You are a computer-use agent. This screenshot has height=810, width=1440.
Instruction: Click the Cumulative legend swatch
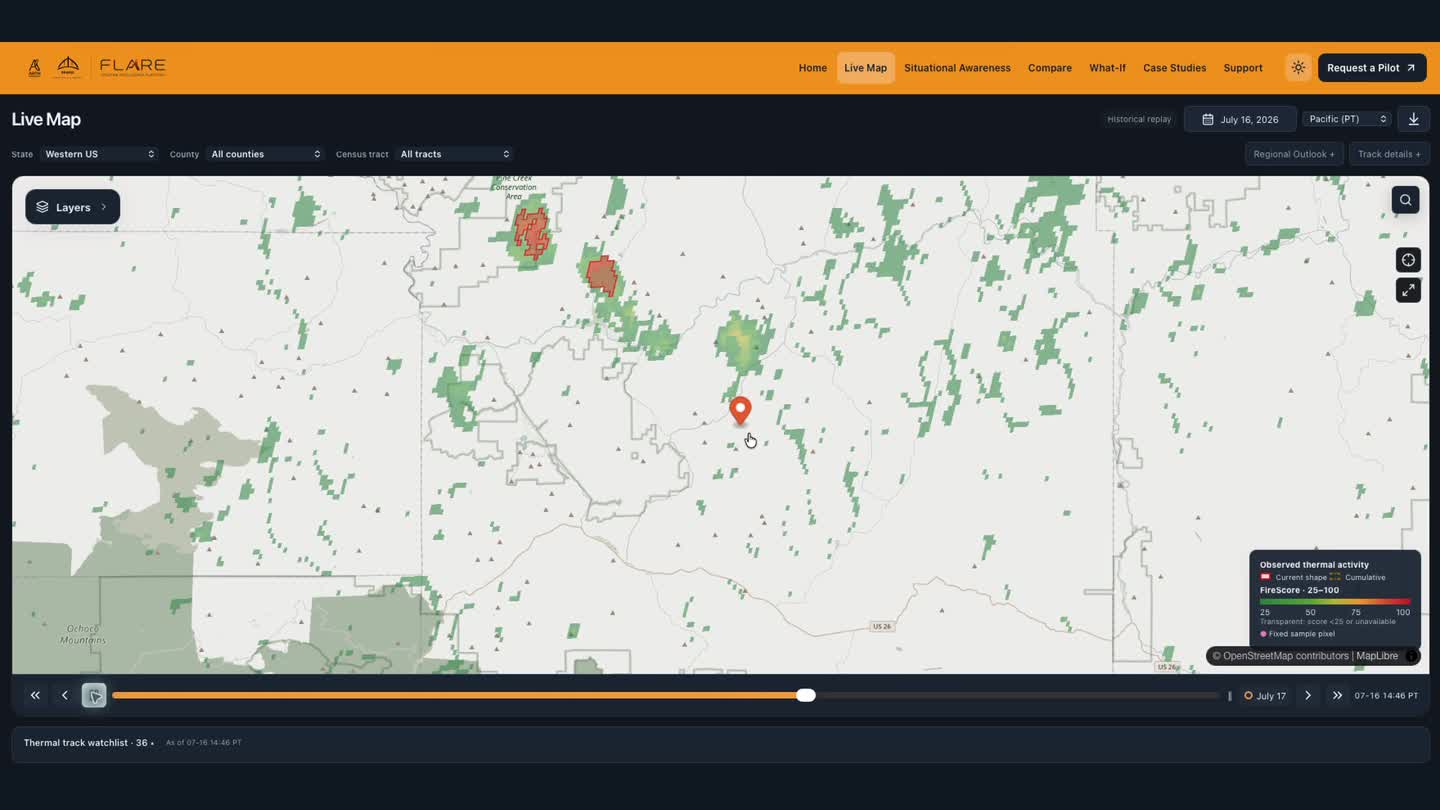(1335, 577)
